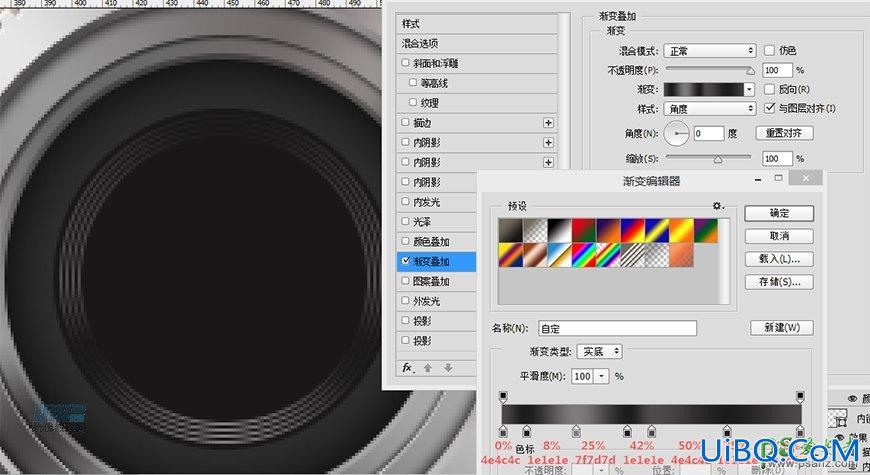Viewport: 870px width, 475px height.
Task: Select the second color stop from the left
Action: click(527, 432)
